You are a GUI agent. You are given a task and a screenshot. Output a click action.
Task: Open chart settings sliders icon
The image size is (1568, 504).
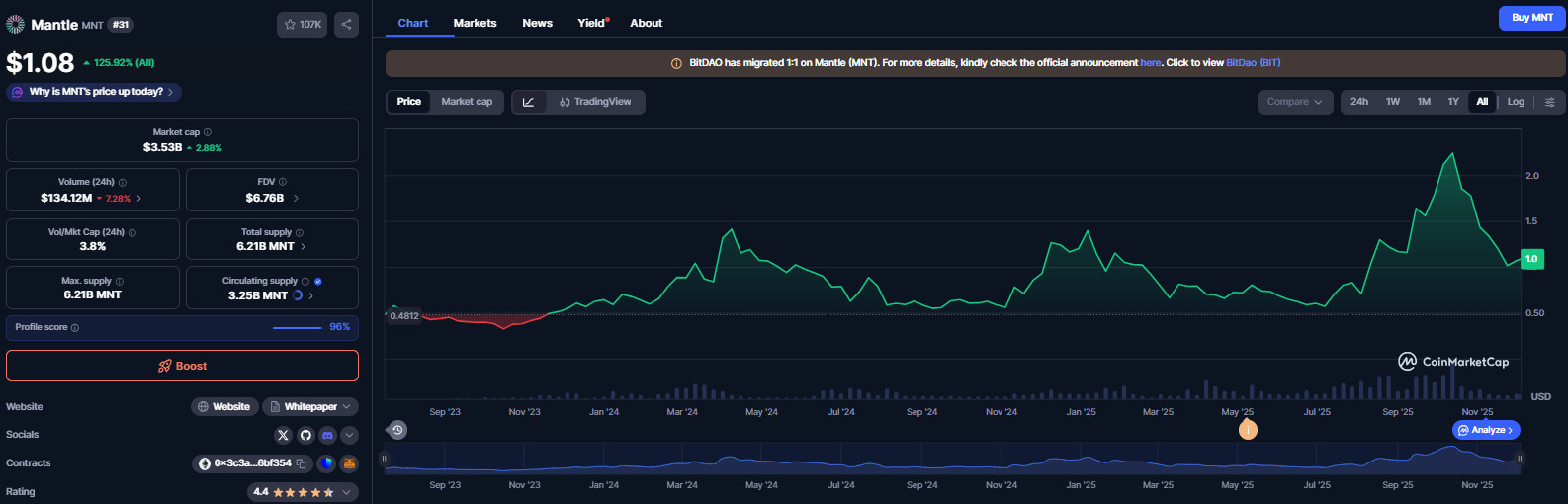(x=1549, y=102)
